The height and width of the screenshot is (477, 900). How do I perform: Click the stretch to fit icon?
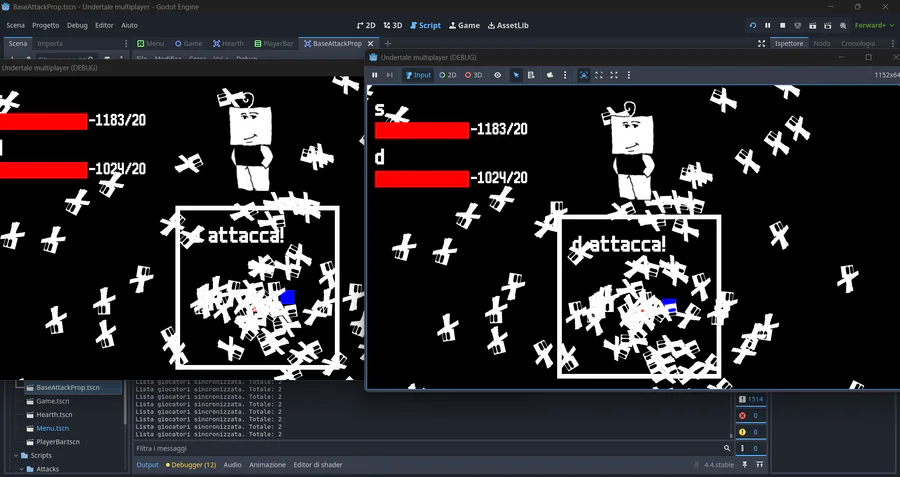point(614,75)
